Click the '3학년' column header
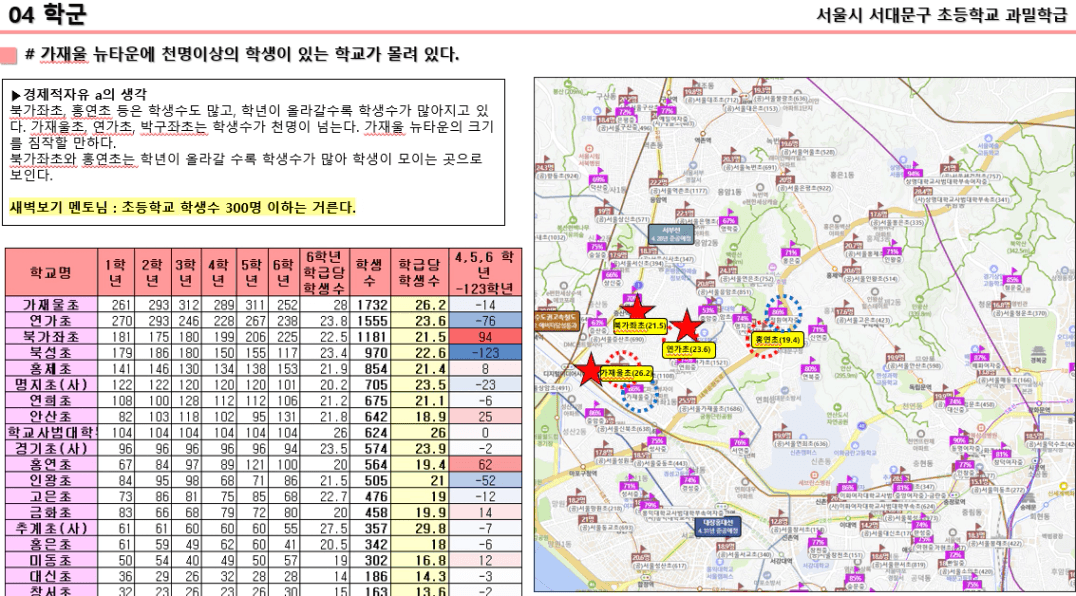1076x596 pixels. [x=185, y=272]
